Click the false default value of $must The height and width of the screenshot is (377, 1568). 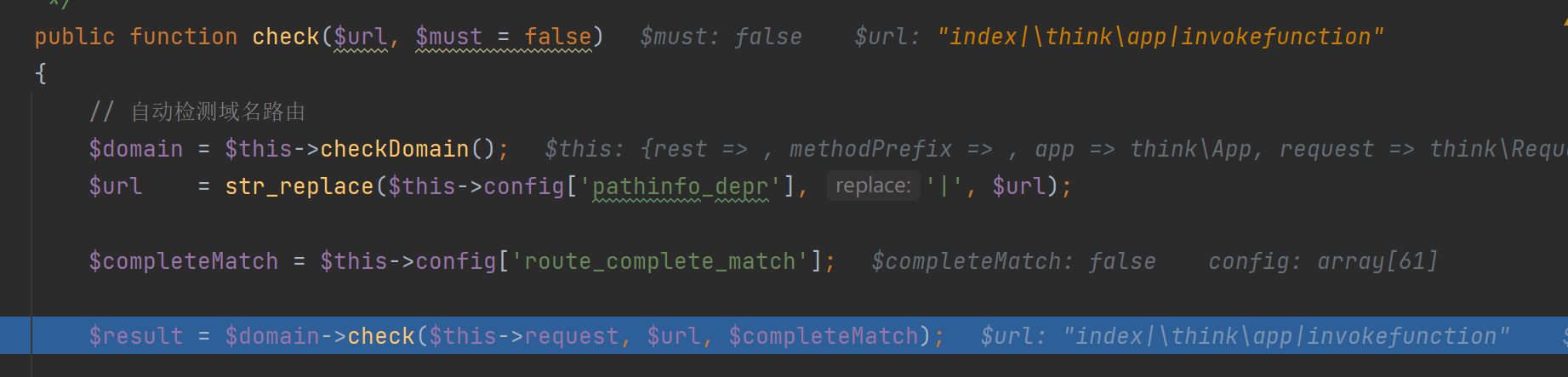557,37
